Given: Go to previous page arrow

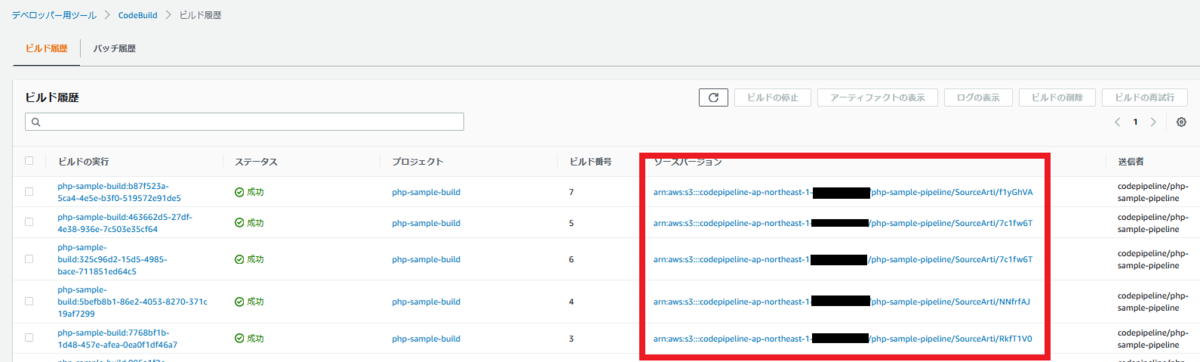Looking at the screenshot, I should [x=1117, y=122].
